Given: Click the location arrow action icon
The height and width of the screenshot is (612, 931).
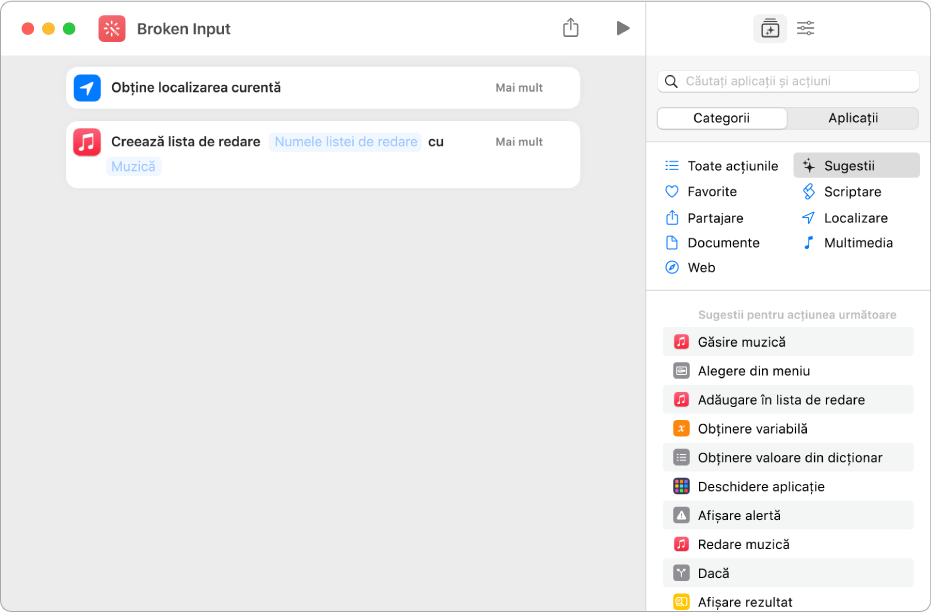Looking at the screenshot, I should (87, 88).
